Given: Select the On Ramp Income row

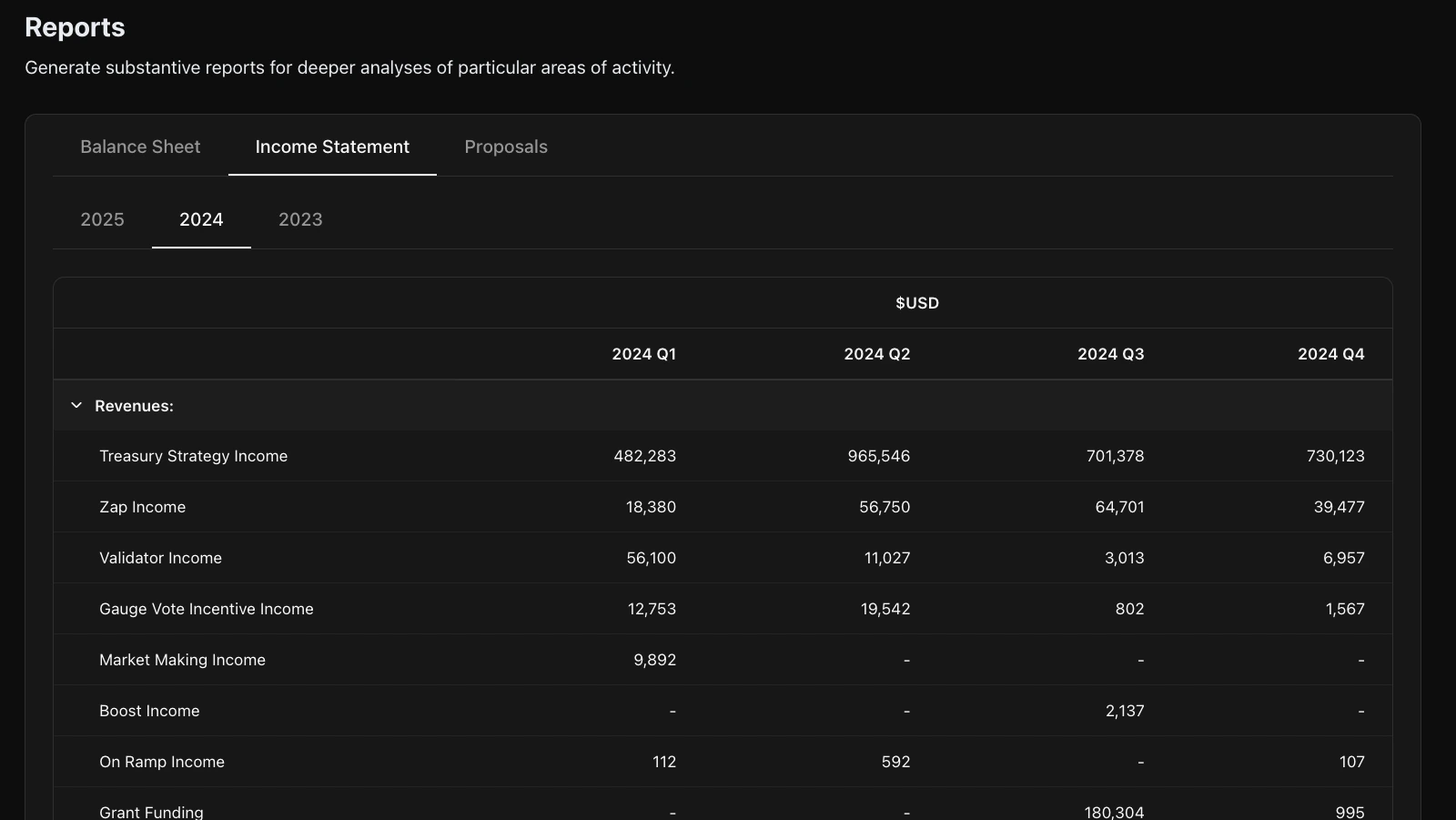Looking at the screenshot, I should [162, 762].
